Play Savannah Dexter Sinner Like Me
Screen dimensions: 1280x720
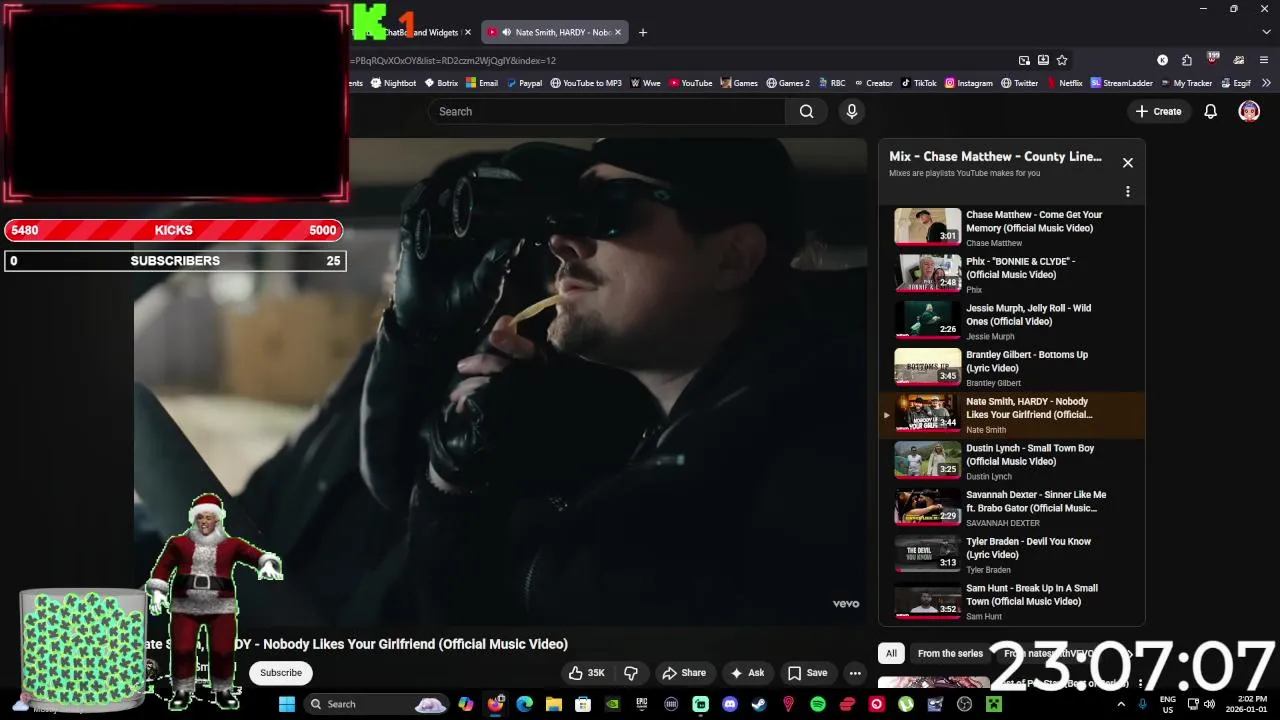point(1012,509)
